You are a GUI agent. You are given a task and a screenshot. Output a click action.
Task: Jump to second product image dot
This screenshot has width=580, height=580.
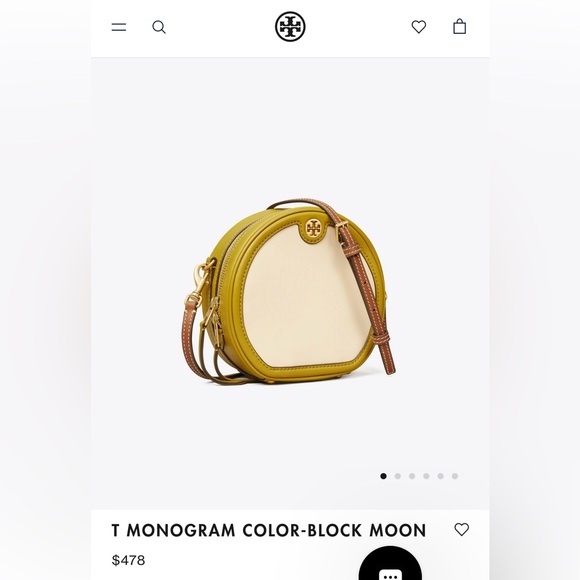pyautogui.click(x=398, y=476)
